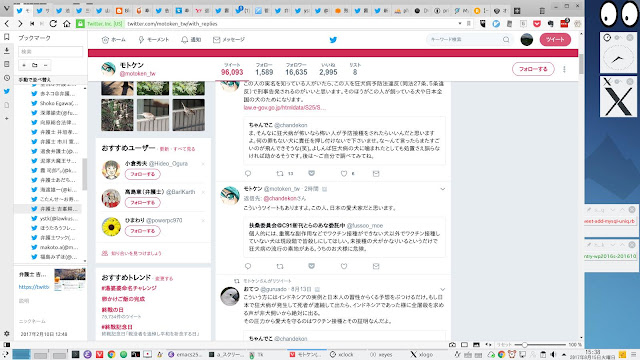Click the browser forward arrow

pos(20,24)
